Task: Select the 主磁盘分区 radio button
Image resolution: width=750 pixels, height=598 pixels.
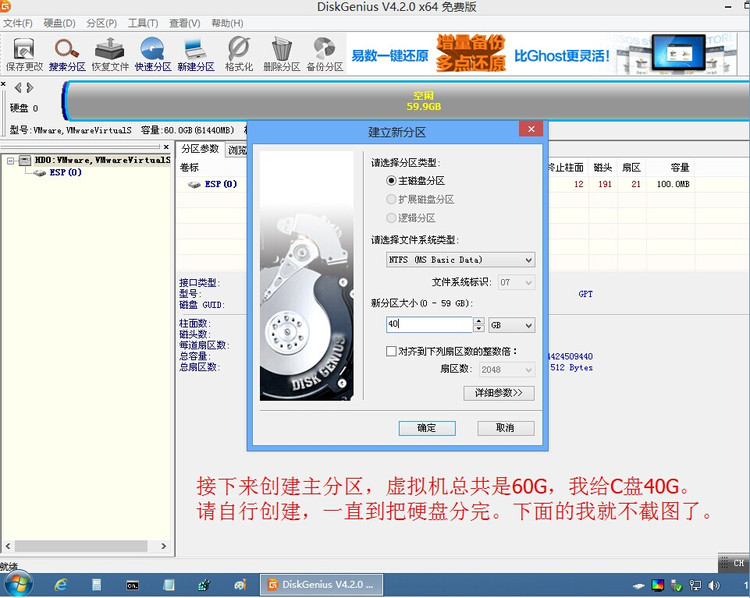Action: (x=392, y=181)
